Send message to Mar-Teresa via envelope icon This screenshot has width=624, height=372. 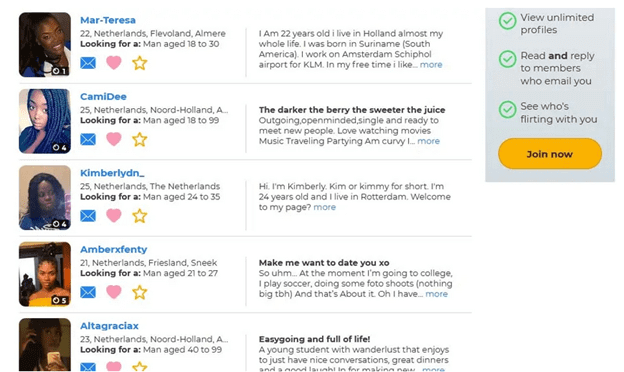(88, 63)
